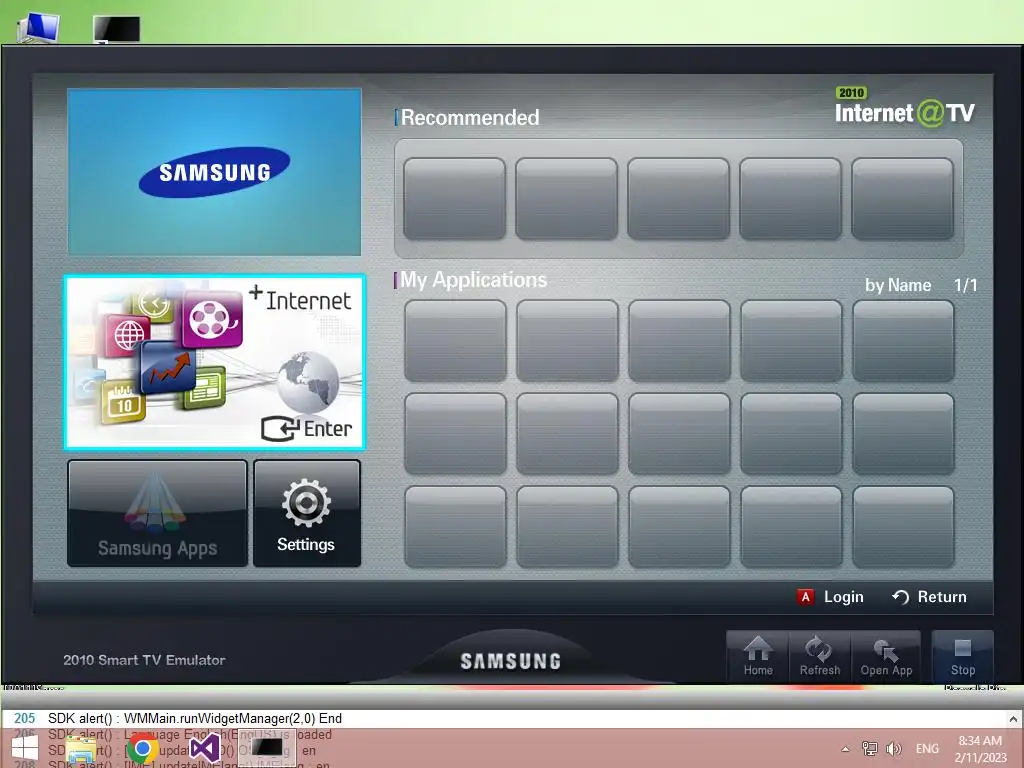Click the black monitor desktop icon
Image resolution: width=1024 pixels, height=768 pixels.
point(116,29)
